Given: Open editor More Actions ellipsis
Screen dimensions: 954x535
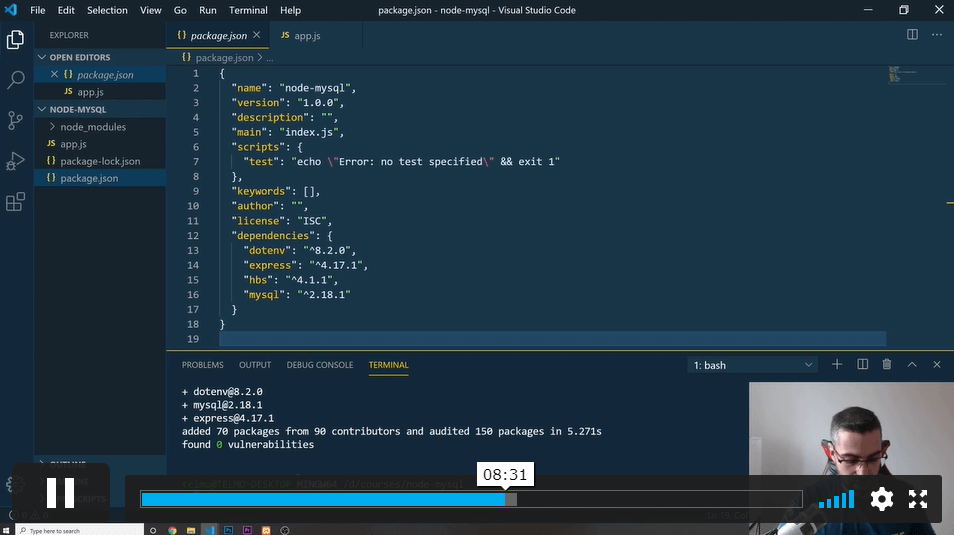Looking at the screenshot, I should 937,35.
